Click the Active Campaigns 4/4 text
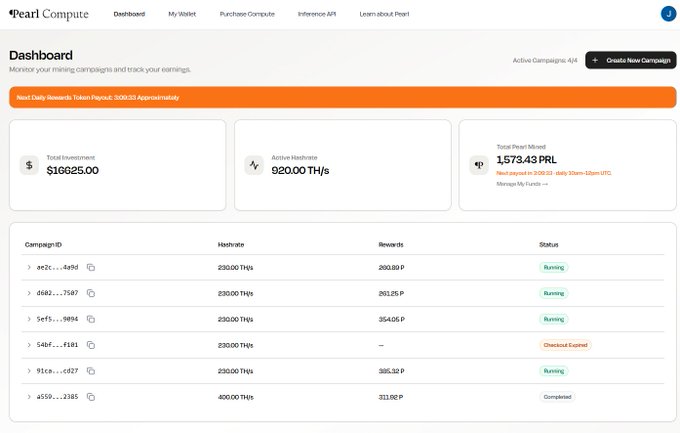 tap(545, 60)
